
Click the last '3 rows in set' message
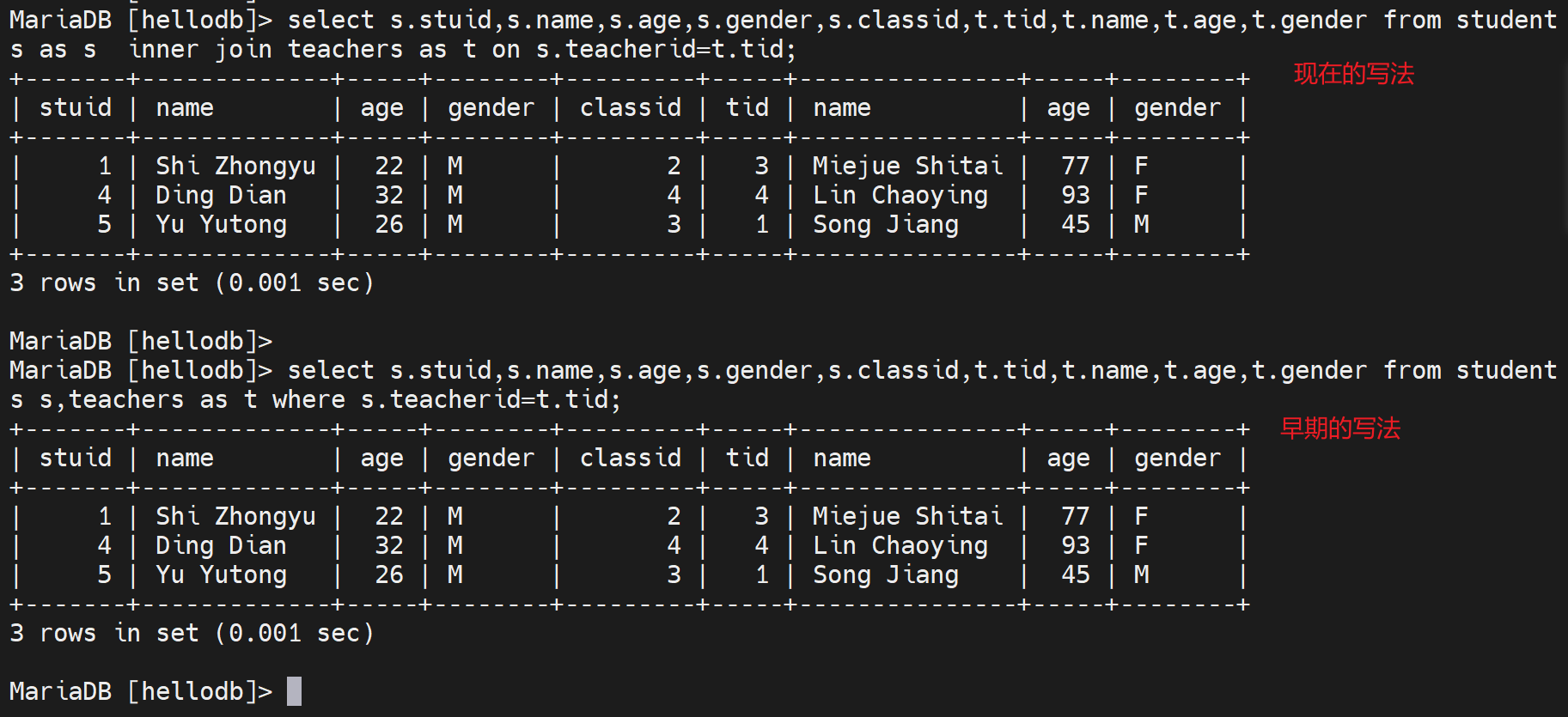[x=192, y=634]
